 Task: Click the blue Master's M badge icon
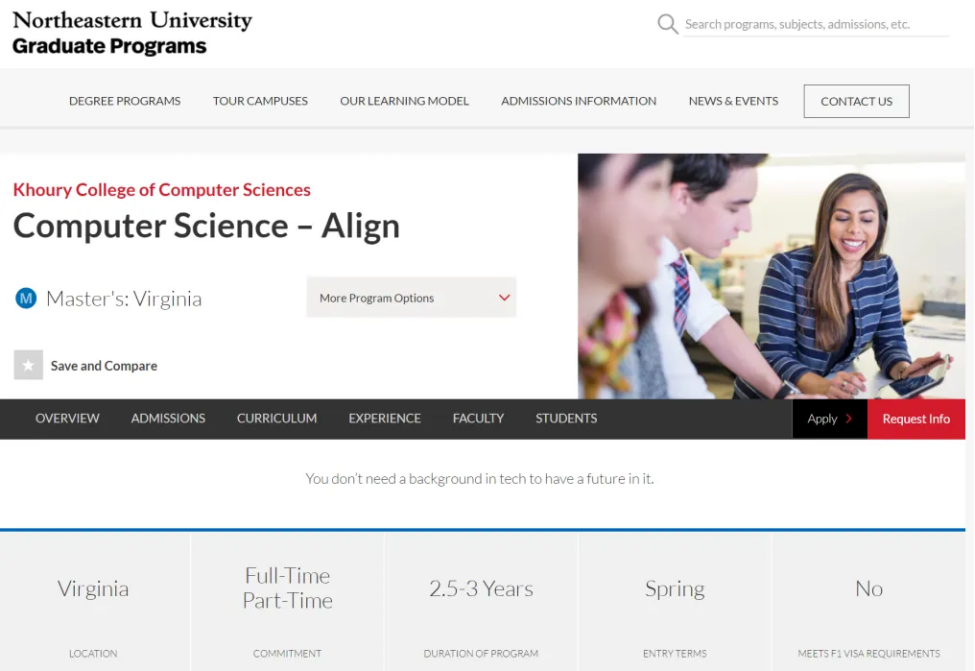[26, 298]
